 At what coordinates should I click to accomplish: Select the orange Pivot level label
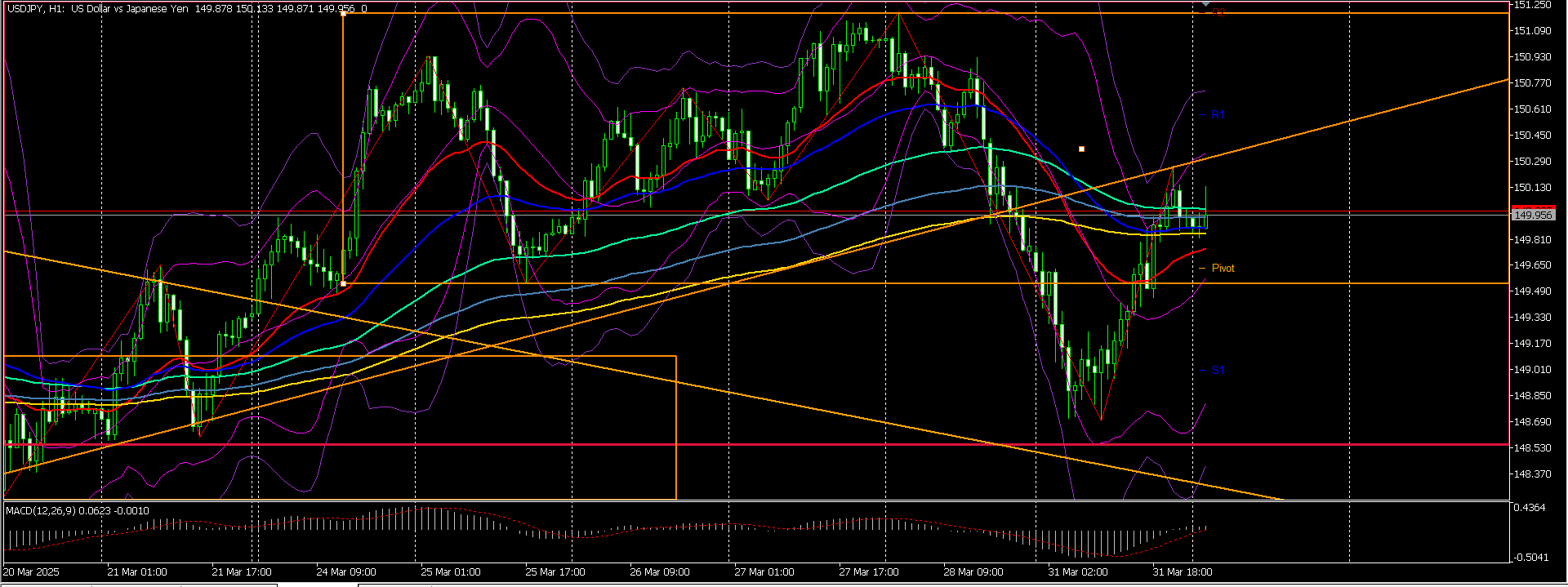pyautogui.click(x=1223, y=269)
